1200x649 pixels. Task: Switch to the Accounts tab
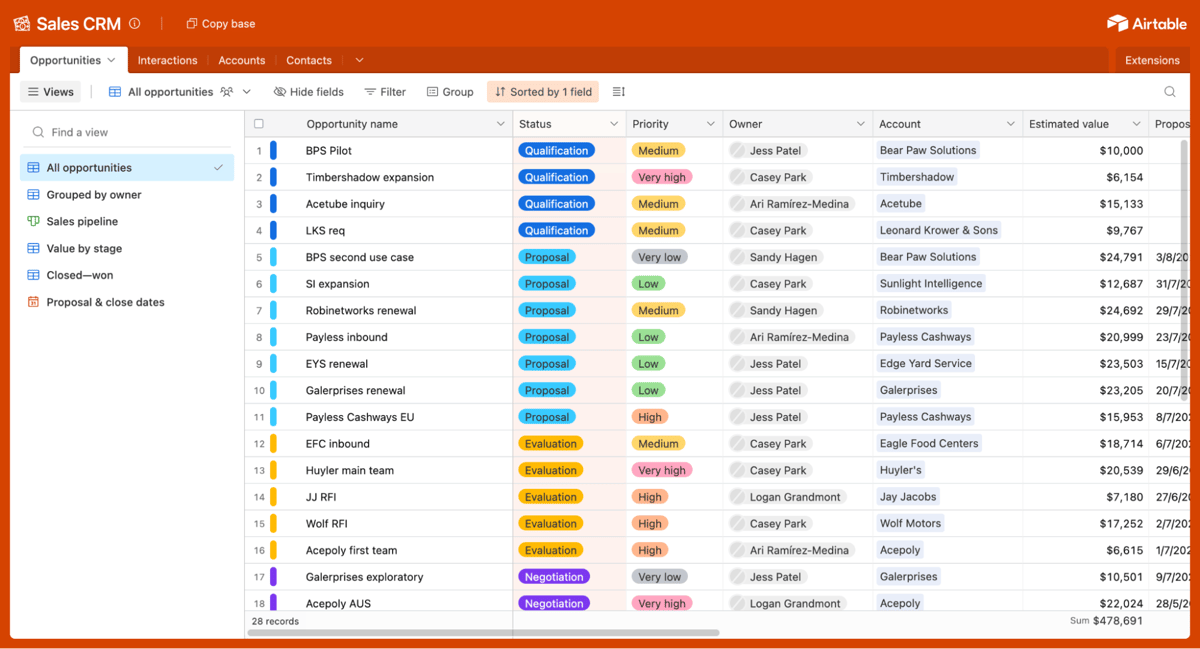coord(242,60)
